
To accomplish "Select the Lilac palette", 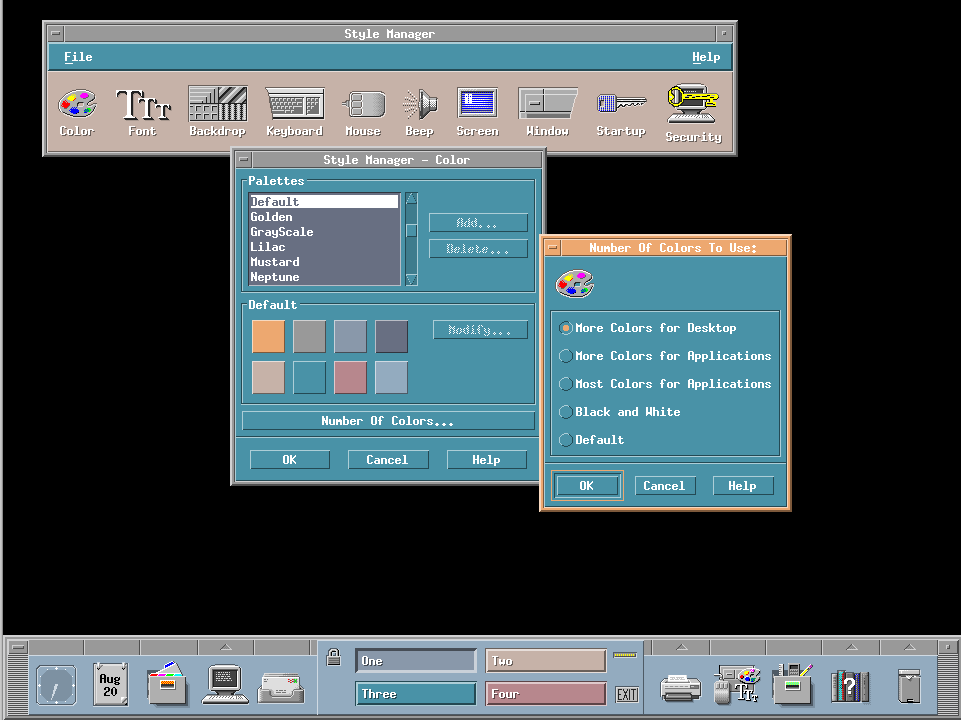I will click(324, 247).
